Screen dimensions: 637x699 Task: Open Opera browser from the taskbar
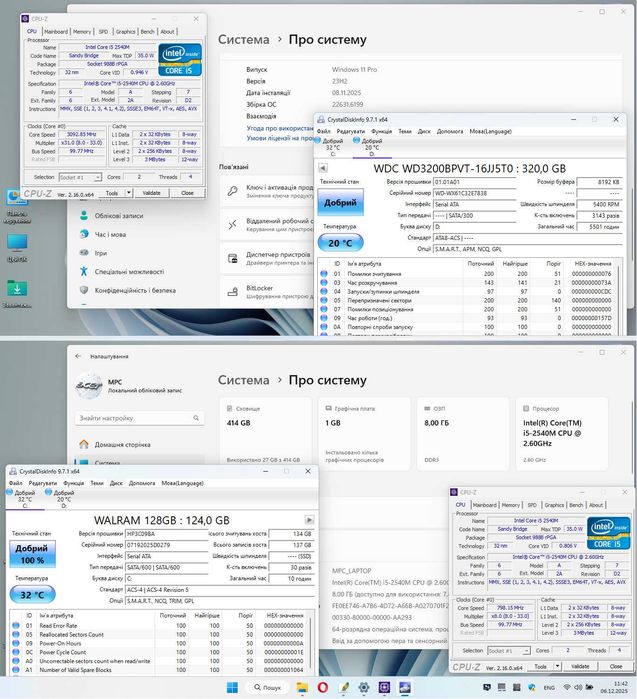coord(323,687)
